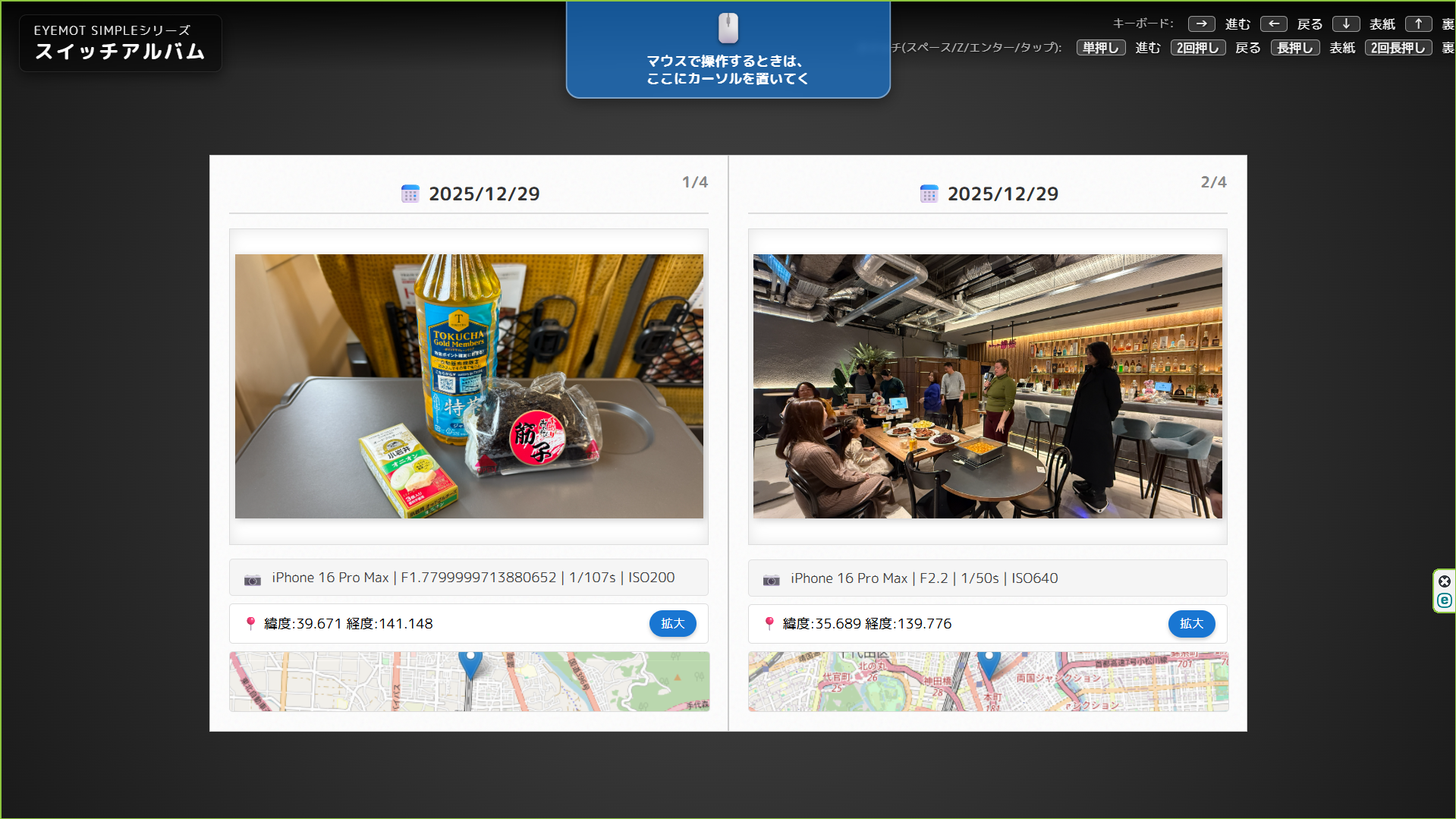1456x819 pixels.
Task: Click the green e icon on right edge
Action: click(x=1445, y=601)
